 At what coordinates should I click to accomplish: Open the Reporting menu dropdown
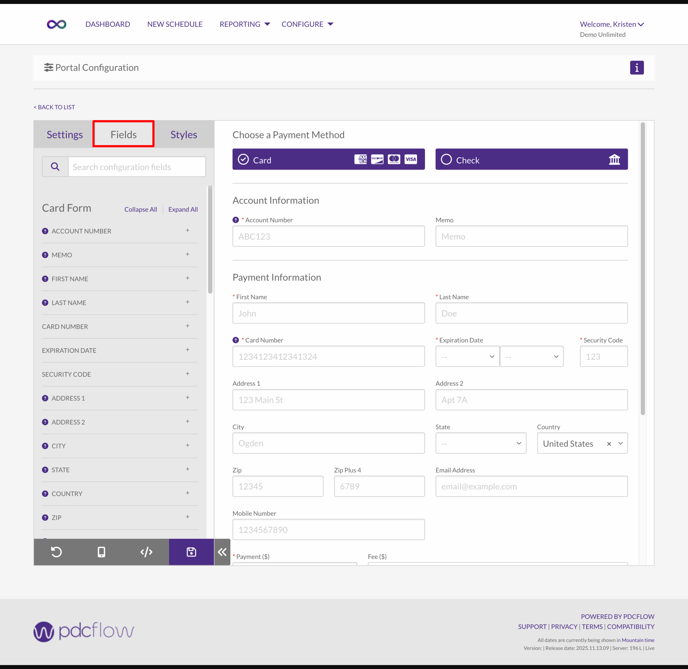[244, 24]
